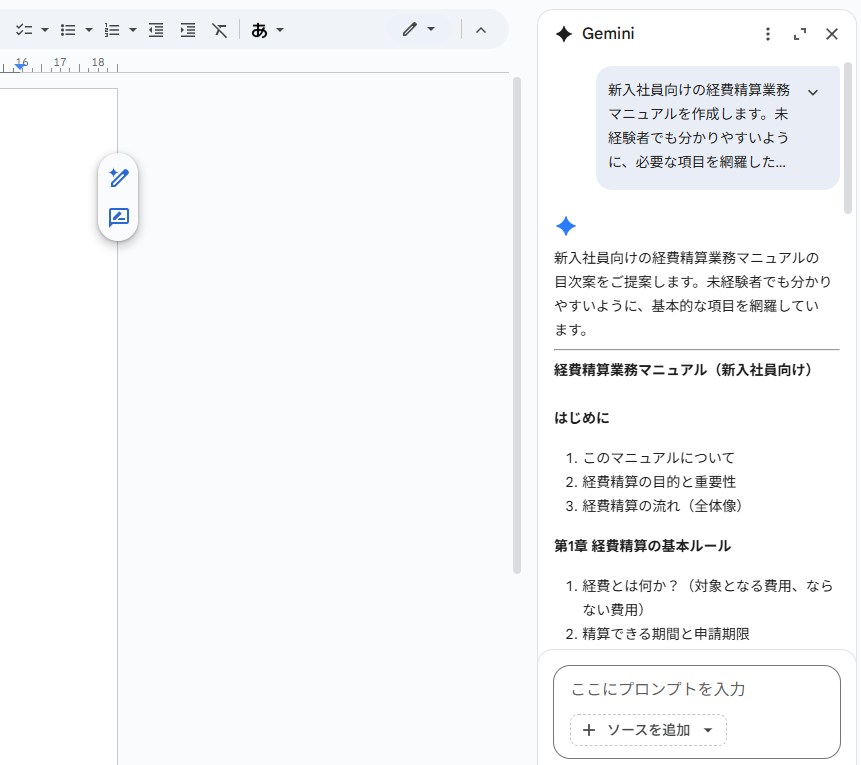Viewport: 861px width, 765px height.
Task: Collapse the toolbar with the up chevron
Action: (481, 30)
